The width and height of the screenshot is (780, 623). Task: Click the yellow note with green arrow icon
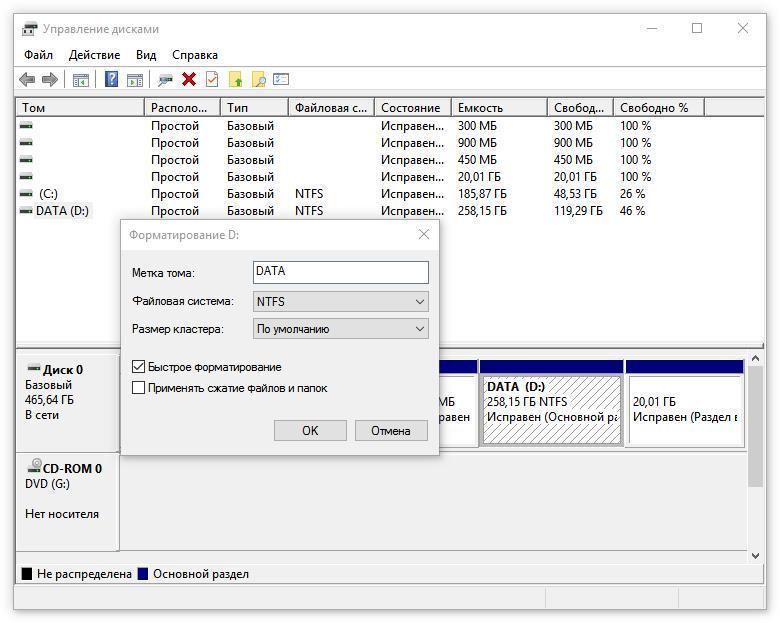pos(235,79)
